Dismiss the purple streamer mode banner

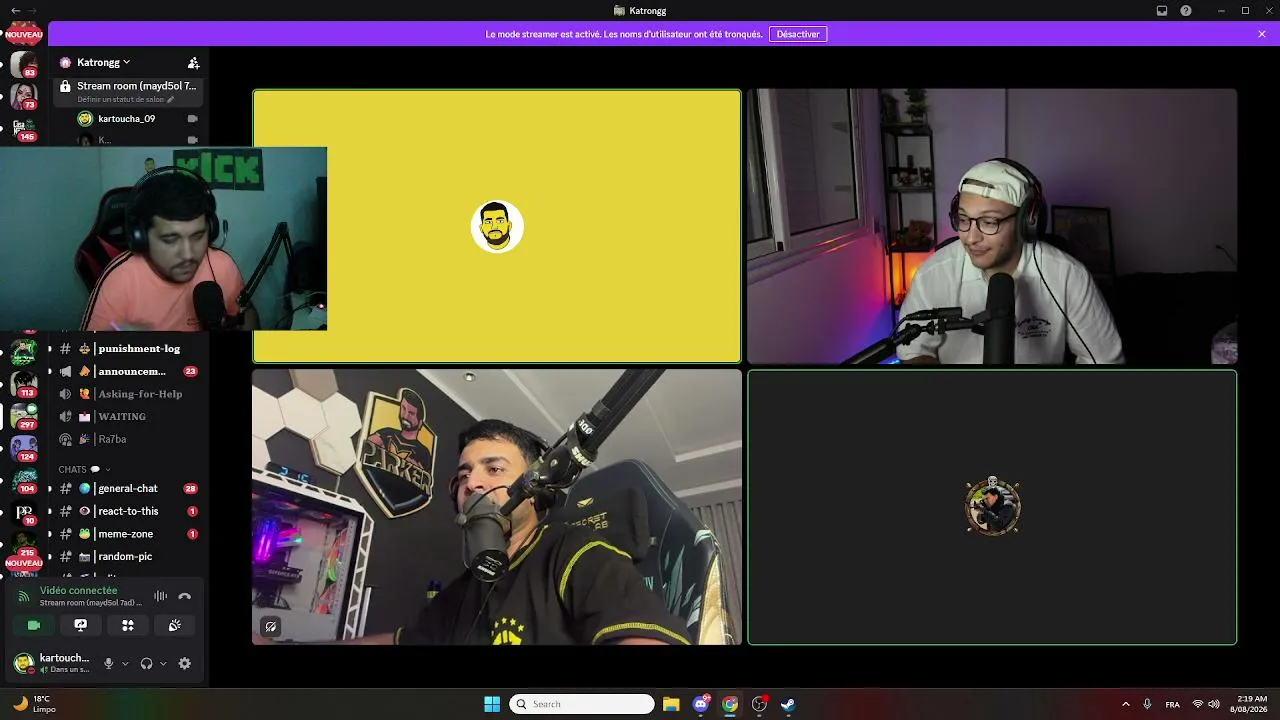(1262, 34)
